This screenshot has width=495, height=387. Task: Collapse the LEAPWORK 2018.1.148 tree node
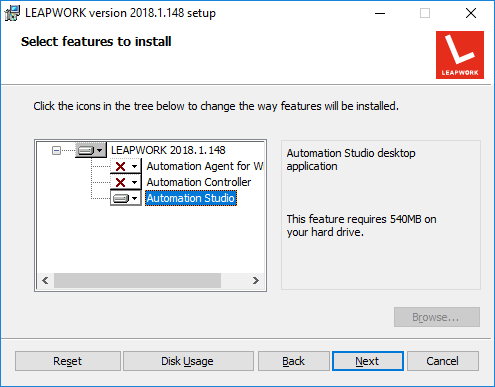pyautogui.click(x=56, y=151)
